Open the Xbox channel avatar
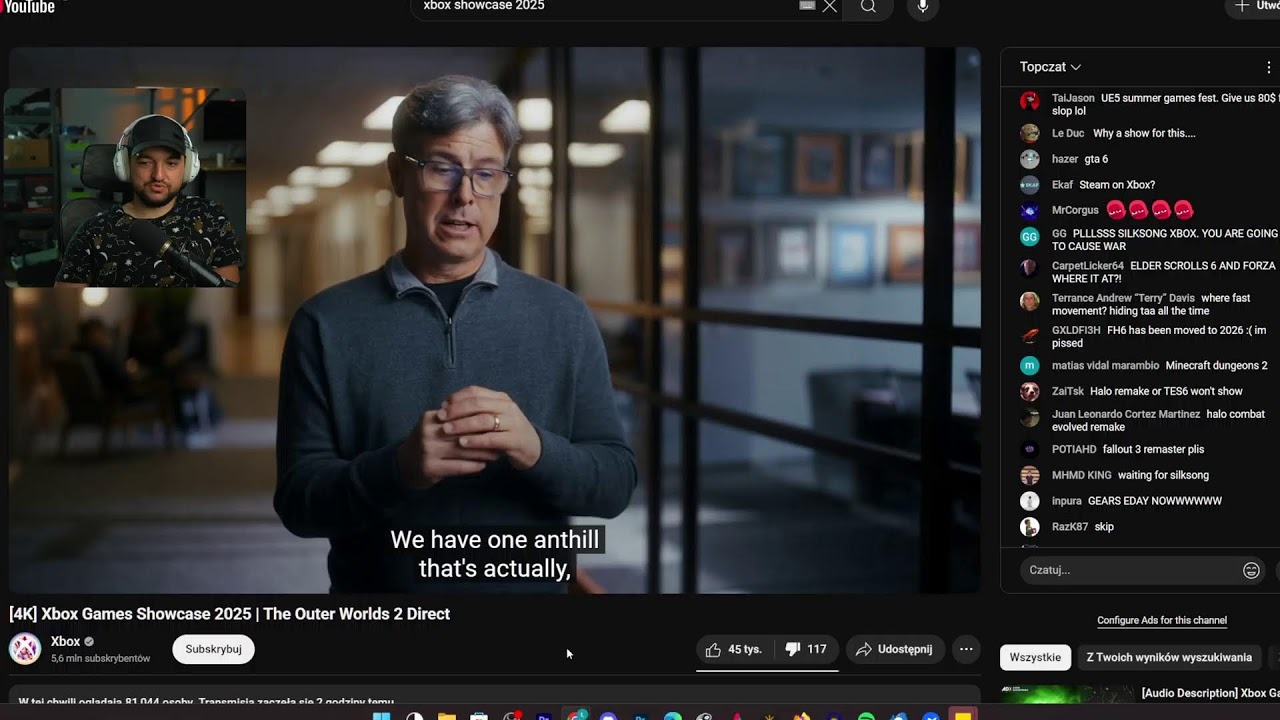This screenshot has height=720, width=1280. pos(25,649)
